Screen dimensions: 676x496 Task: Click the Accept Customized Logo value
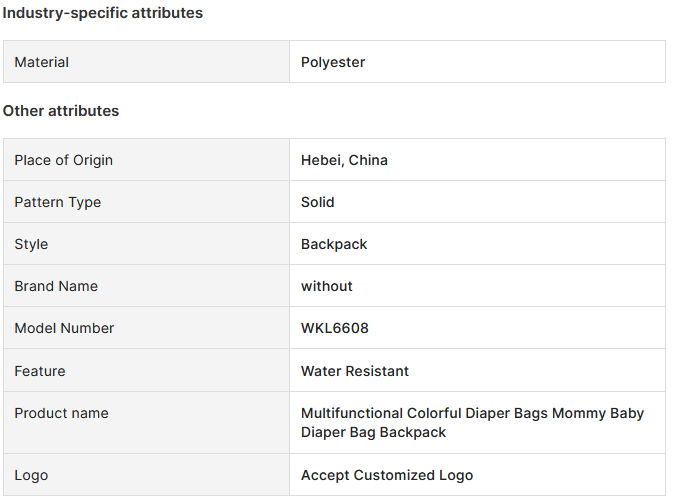click(387, 475)
